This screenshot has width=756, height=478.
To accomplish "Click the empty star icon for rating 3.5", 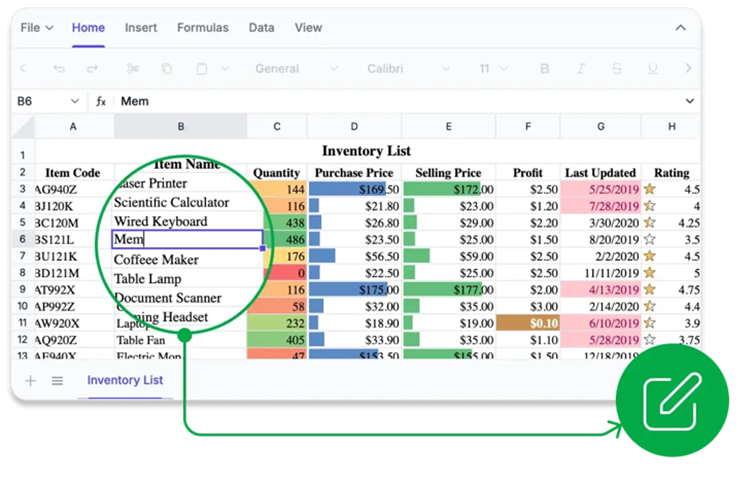I will 650,239.
